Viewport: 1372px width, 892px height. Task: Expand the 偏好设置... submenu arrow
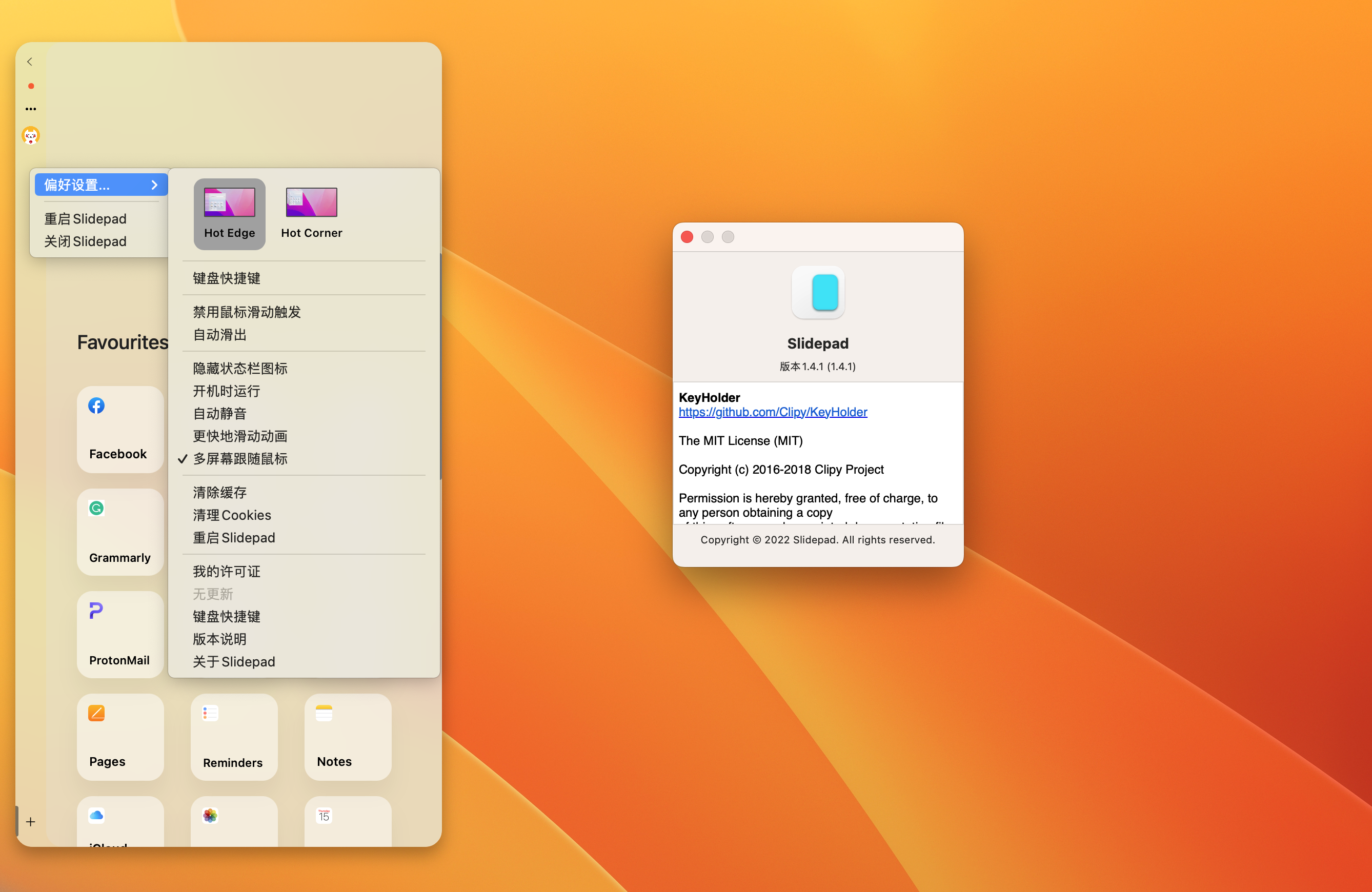tap(154, 185)
